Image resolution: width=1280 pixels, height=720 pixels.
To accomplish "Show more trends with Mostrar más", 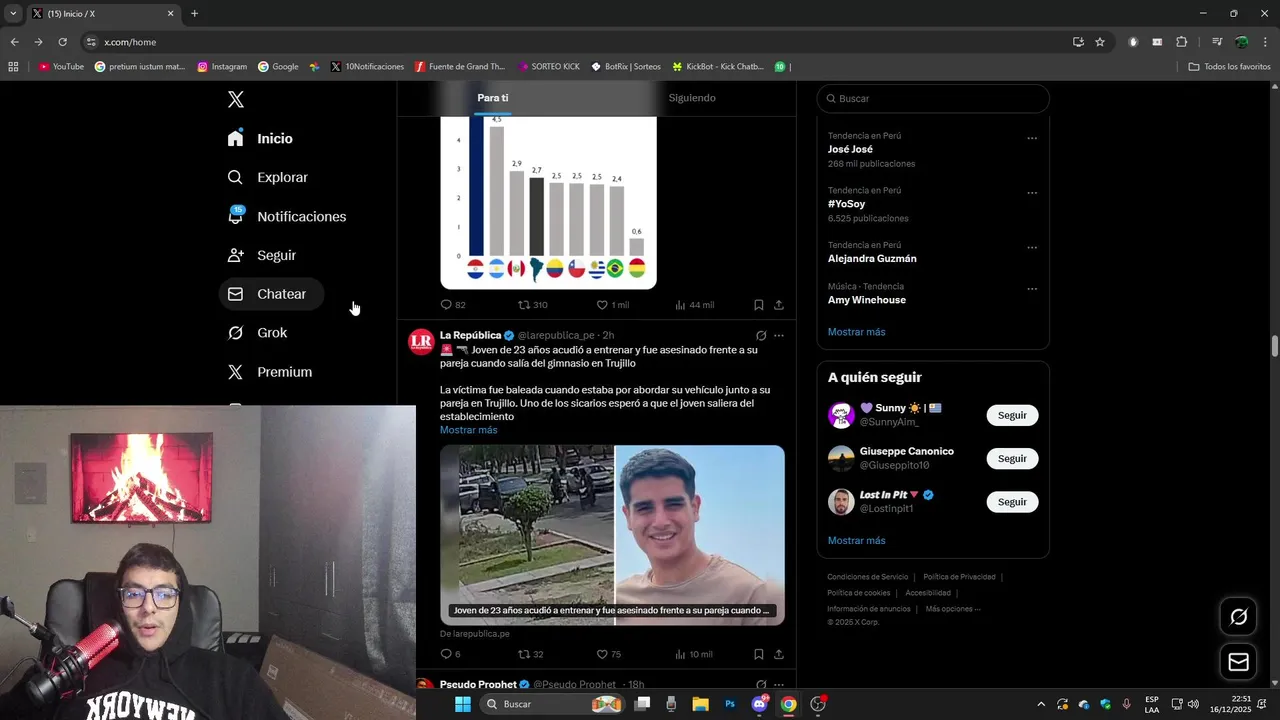I will click(856, 332).
